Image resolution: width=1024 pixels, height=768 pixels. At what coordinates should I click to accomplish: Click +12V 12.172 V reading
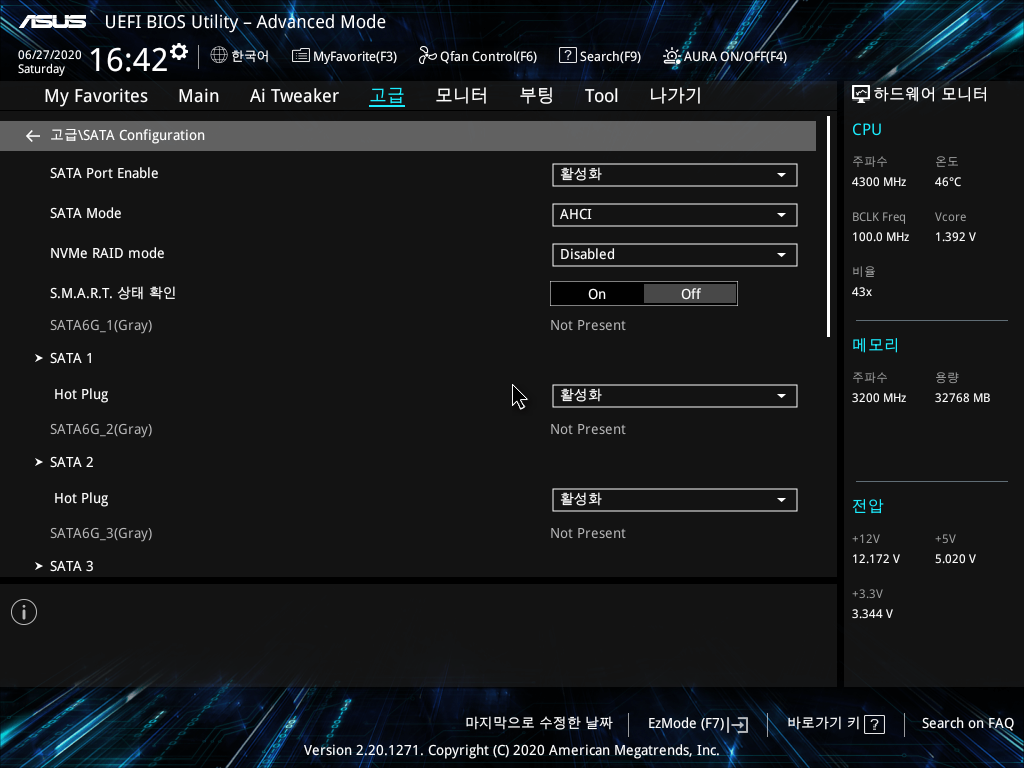876,559
